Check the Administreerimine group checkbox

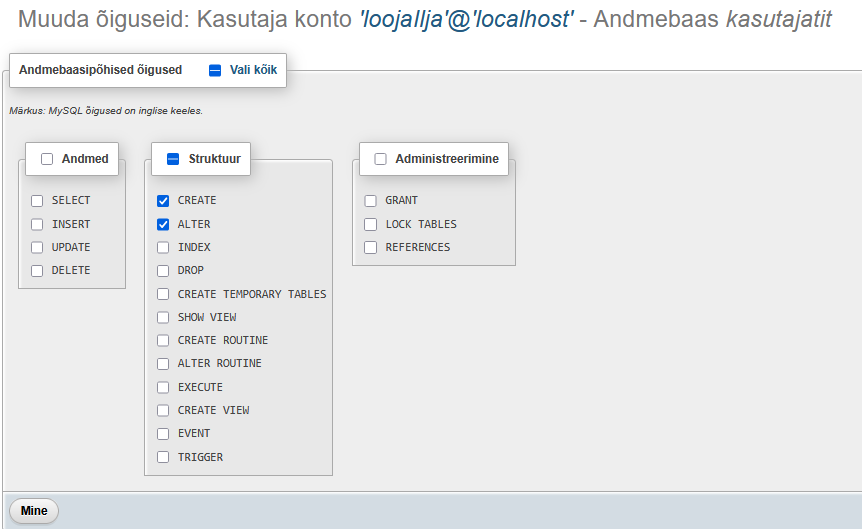tap(380, 159)
